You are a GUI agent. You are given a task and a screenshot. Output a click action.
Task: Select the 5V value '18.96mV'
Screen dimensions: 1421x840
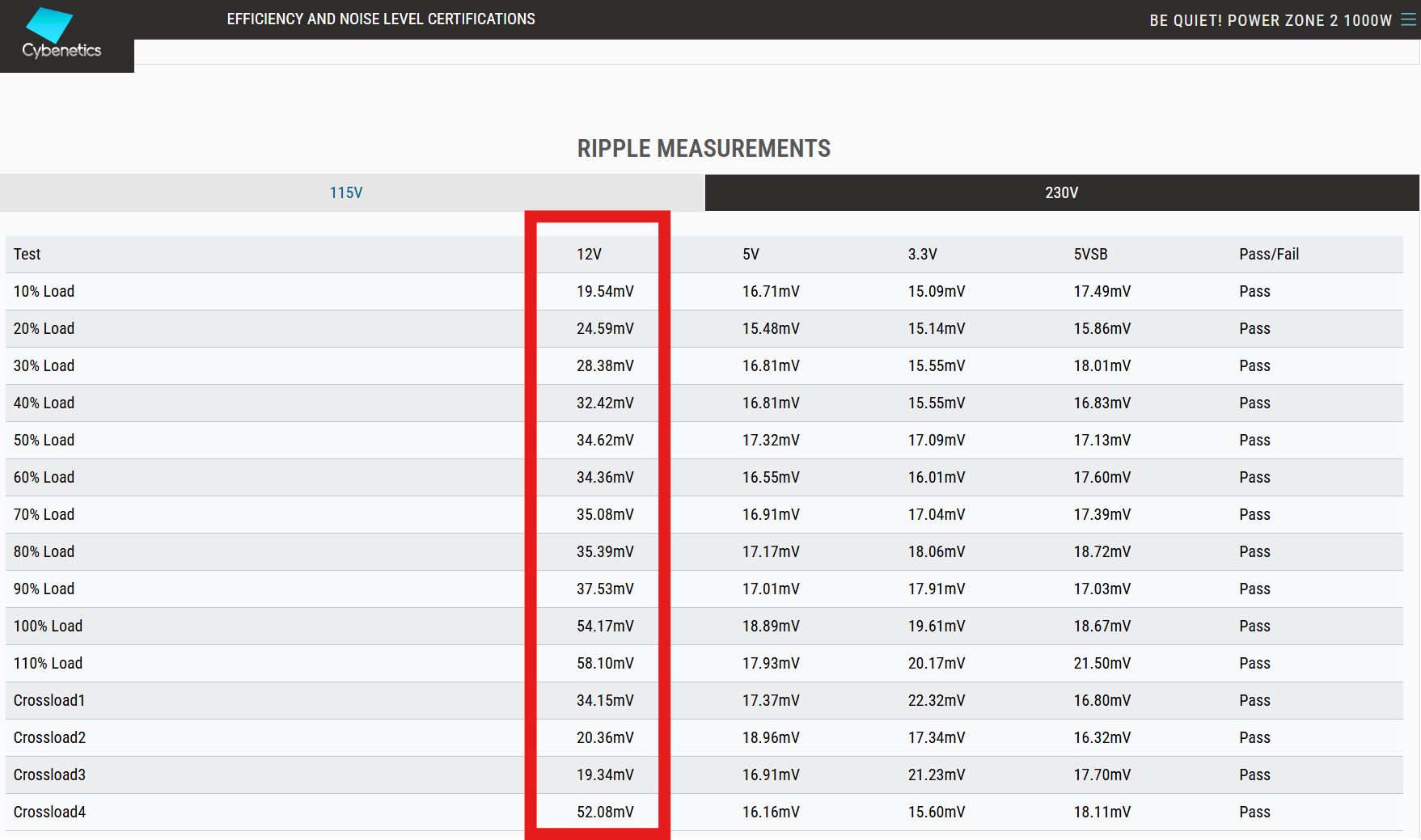point(771,737)
